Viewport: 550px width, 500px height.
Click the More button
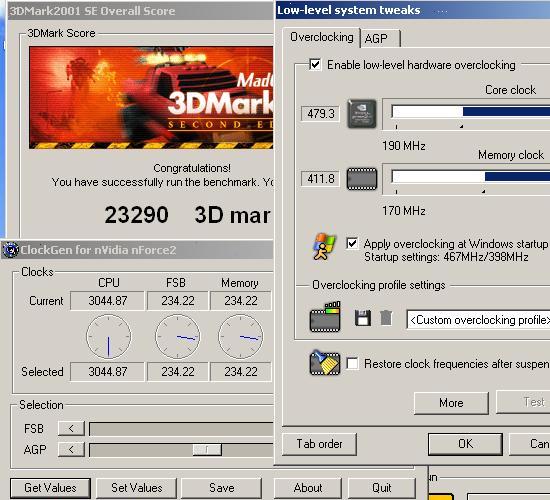click(451, 403)
